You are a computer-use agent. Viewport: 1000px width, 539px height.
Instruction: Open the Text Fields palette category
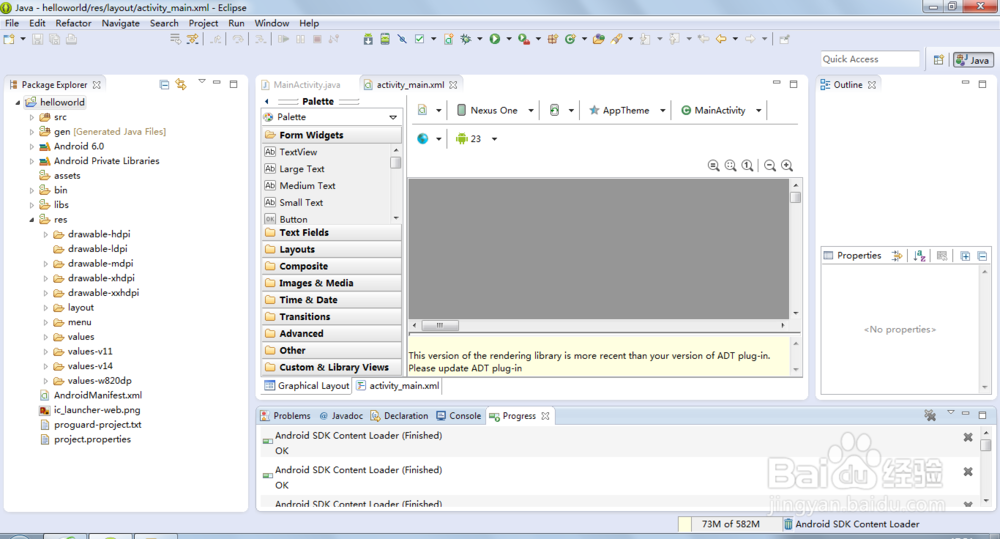(332, 233)
